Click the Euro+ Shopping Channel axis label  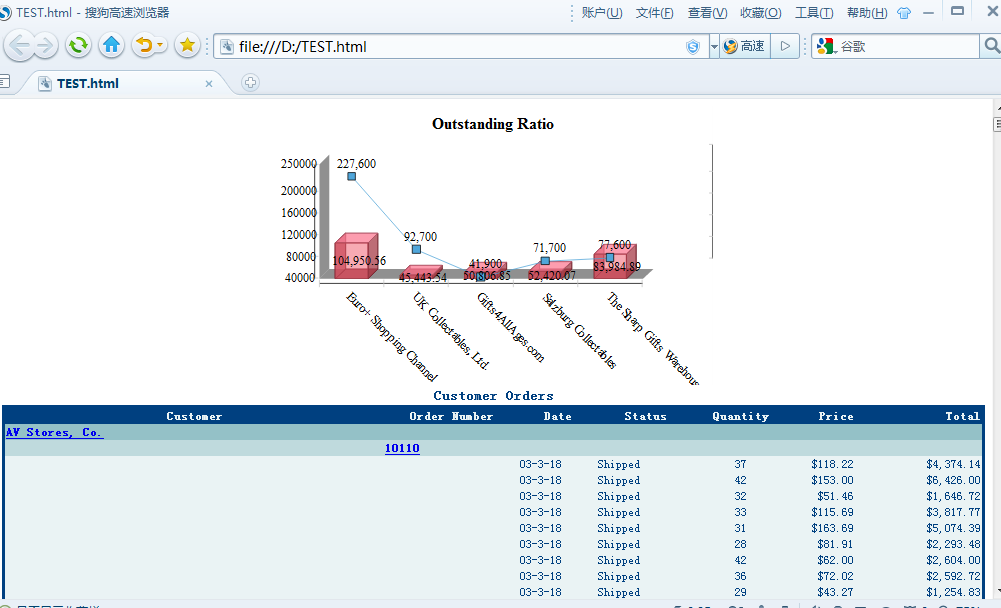coord(392,336)
